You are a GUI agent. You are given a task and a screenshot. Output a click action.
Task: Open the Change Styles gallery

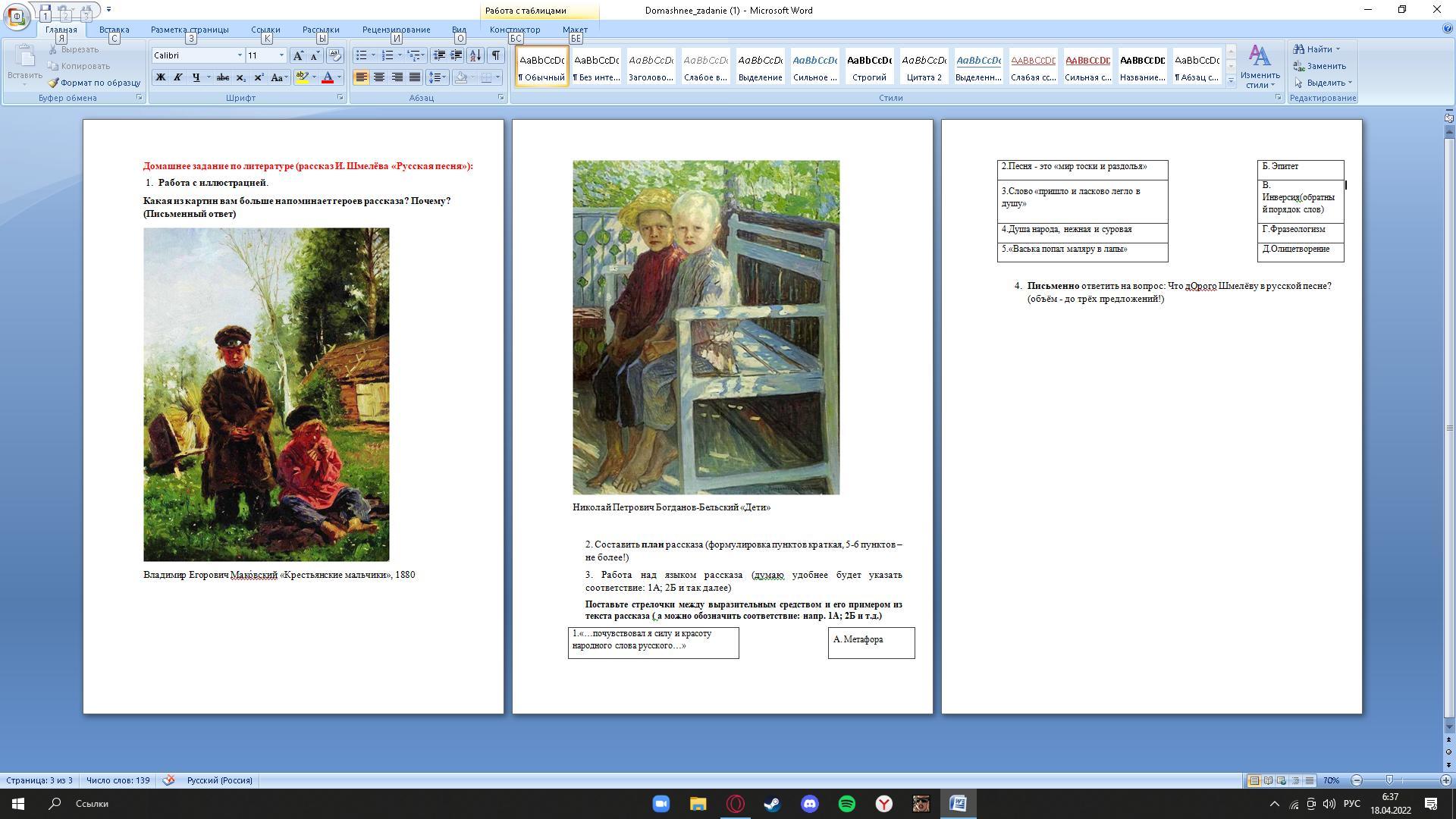[1260, 66]
